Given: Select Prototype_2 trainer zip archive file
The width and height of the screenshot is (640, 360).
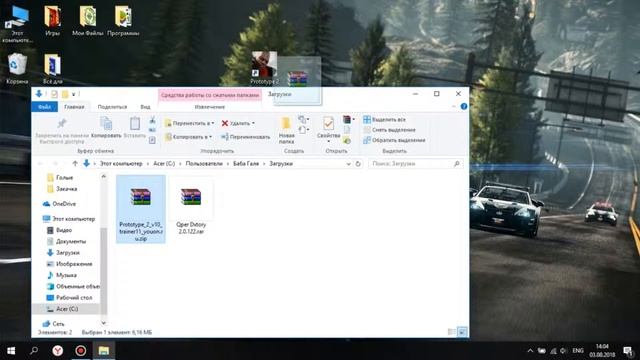Looking at the screenshot, I should point(141,209).
